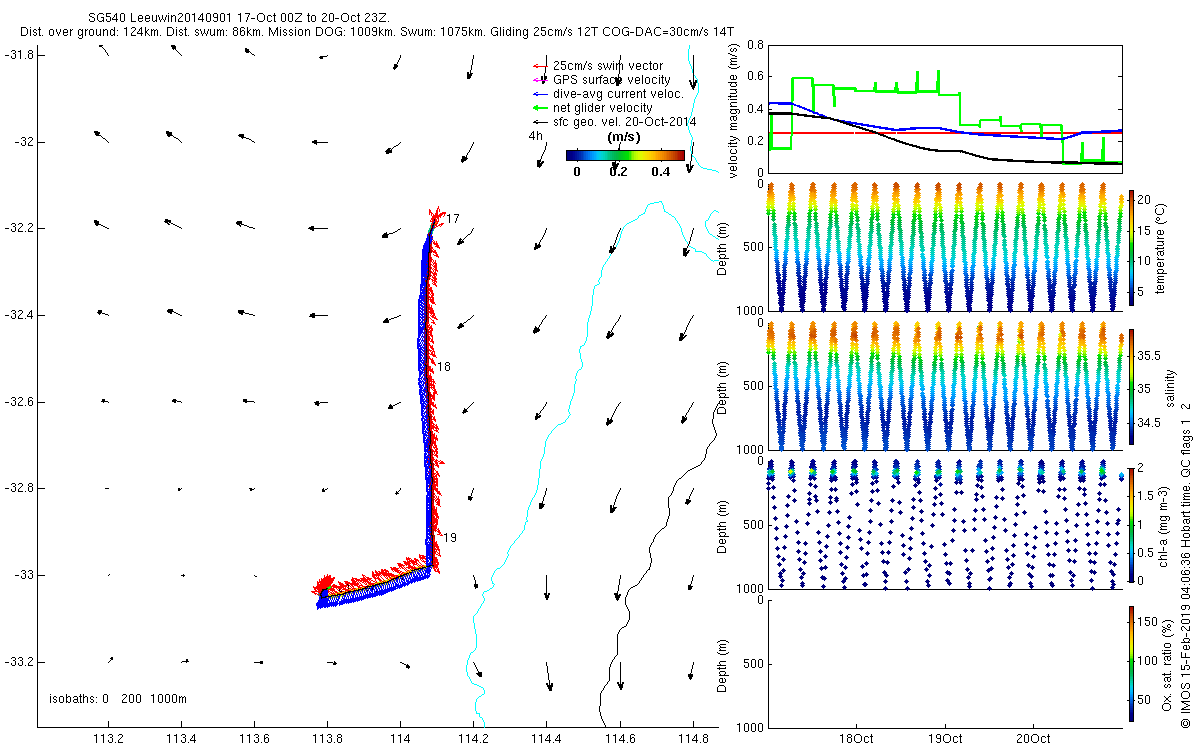
Task: Click the day marker '18' on the glider track
Action: [444, 368]
